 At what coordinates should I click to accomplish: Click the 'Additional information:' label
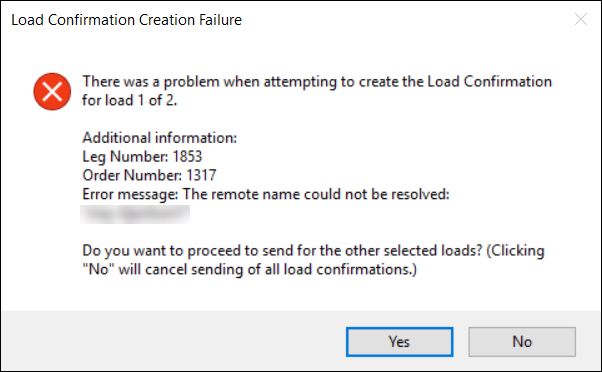pos(160,138)
